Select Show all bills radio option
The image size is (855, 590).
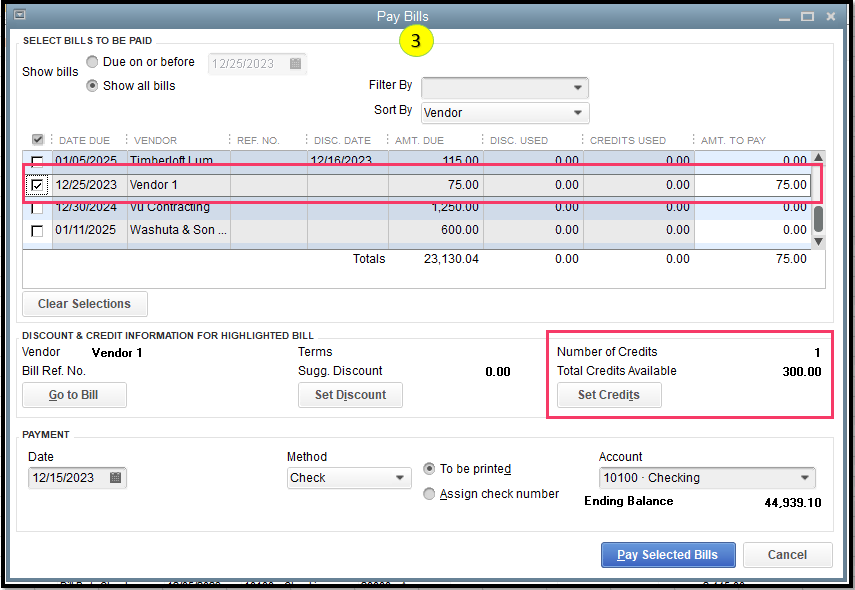[x=92, y=86]
